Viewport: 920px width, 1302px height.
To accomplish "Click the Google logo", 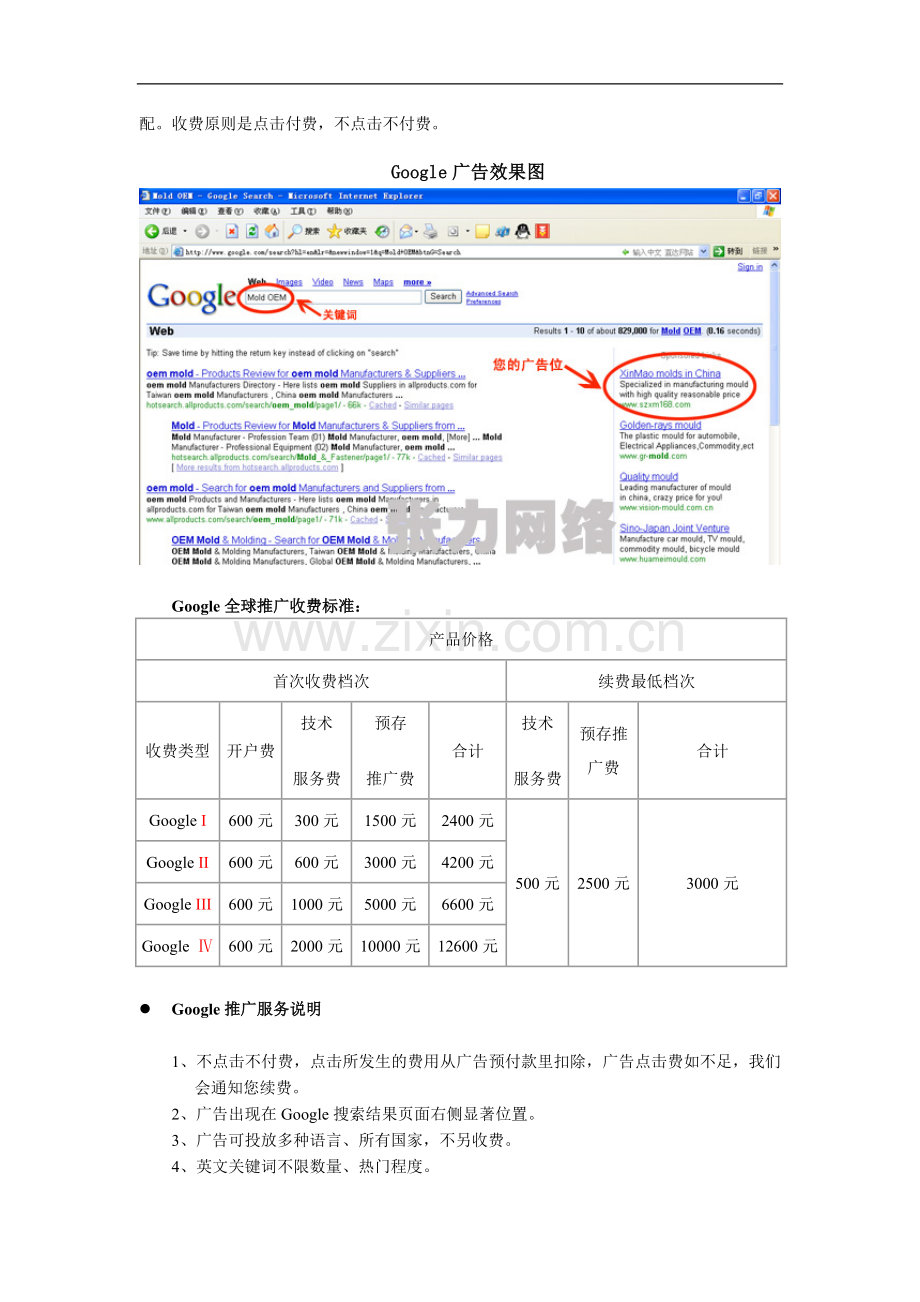I will click(x=190, y=296).
